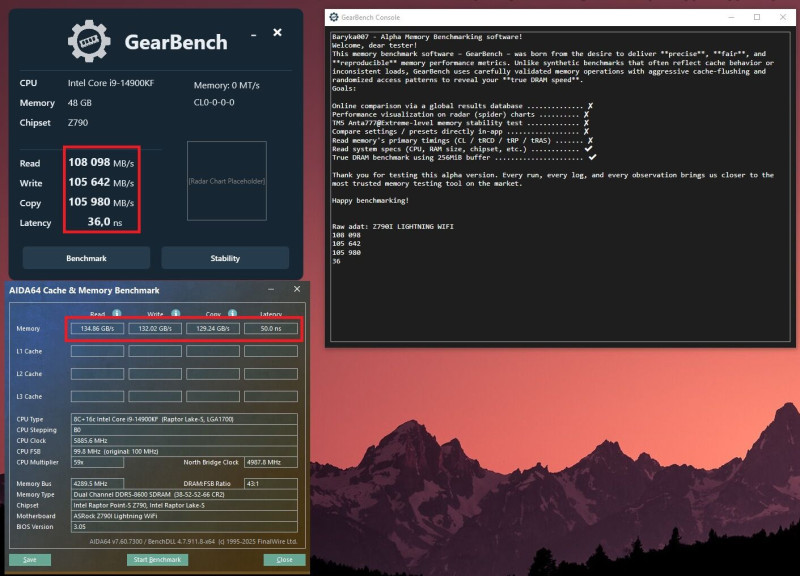The width and height of the screenshot is (800, 576).
Task: Click North Bridge Clock 4987.8 MHz field
Action: point(271,462)
